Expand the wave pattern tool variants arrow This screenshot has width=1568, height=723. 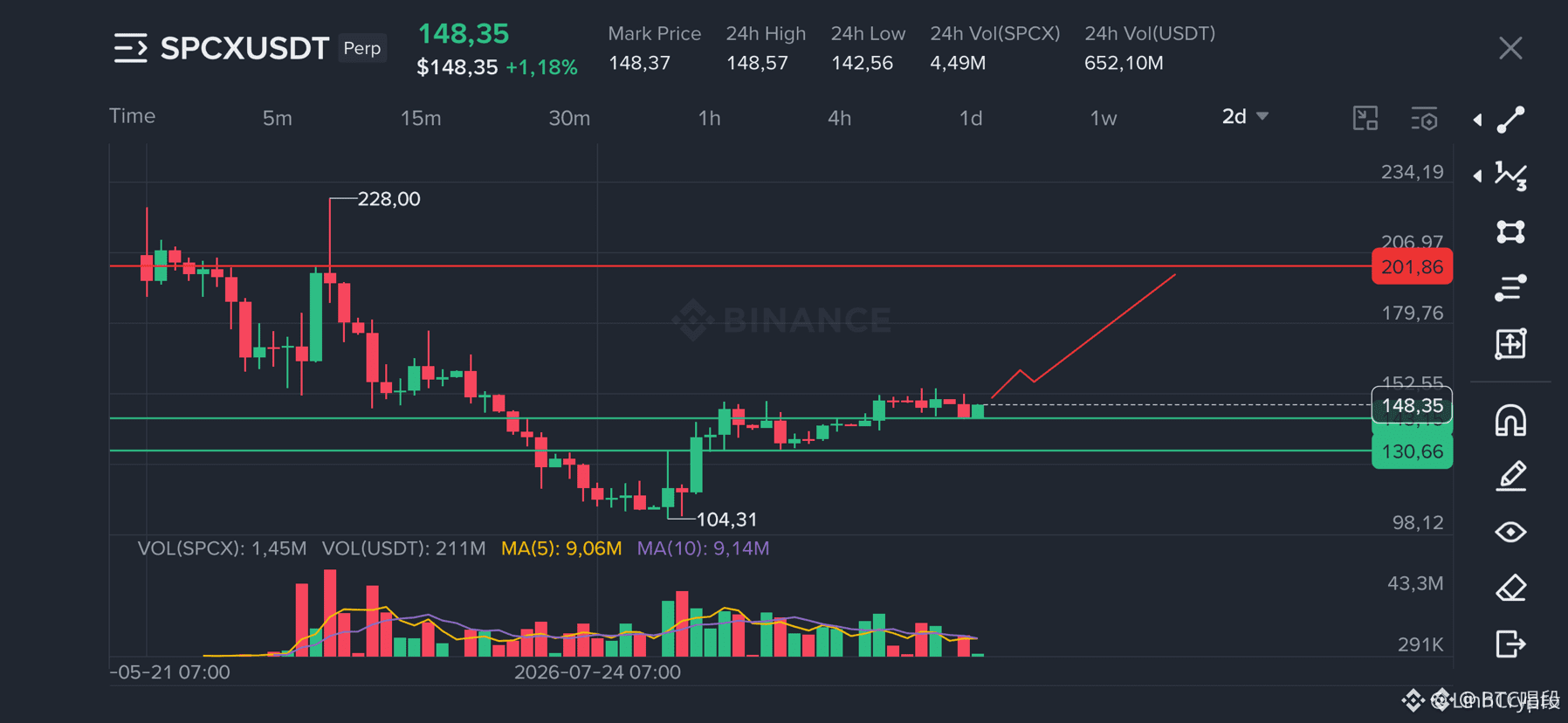click(1477, 176)
